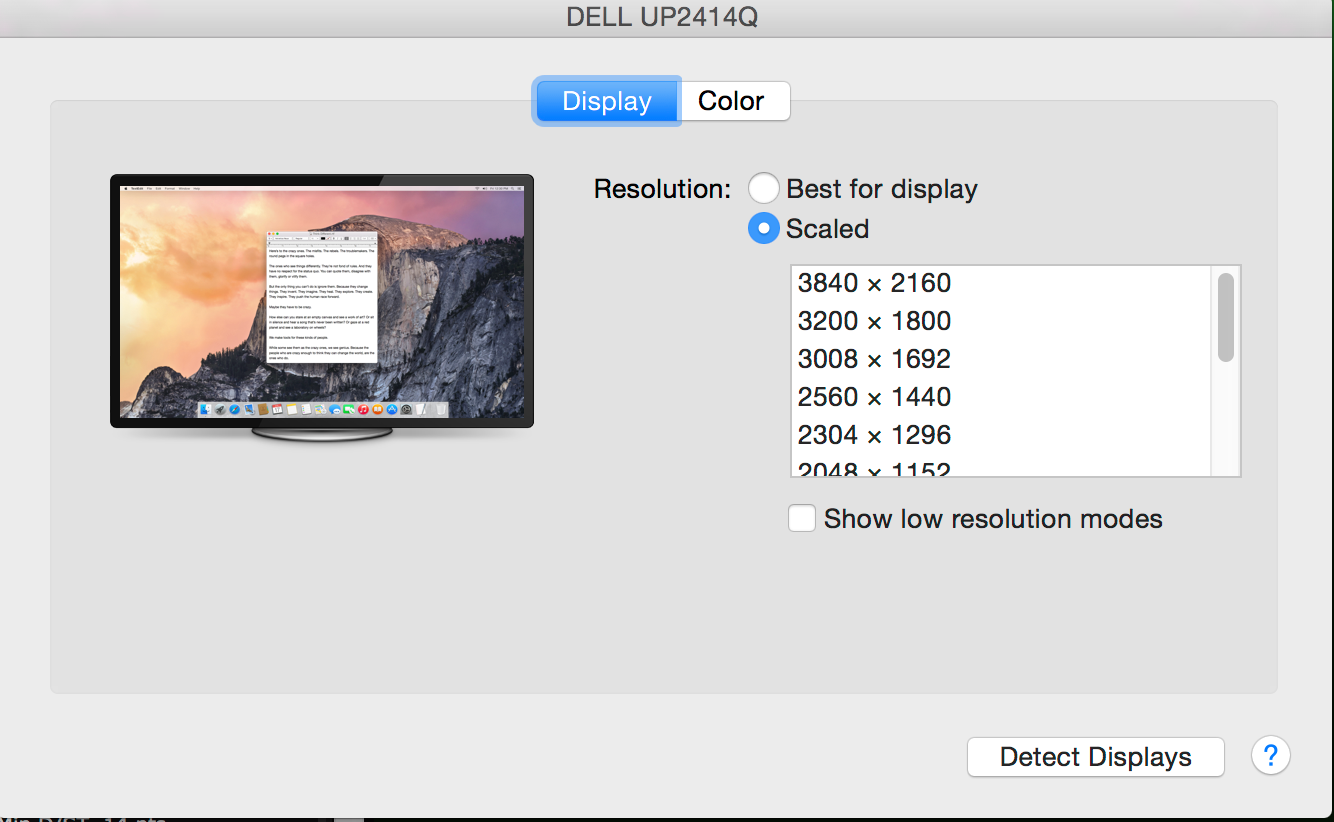The width and height of the screenshot is (1334, 822).
Task: Select the Scaled resolution radio button
Action: 763,228
